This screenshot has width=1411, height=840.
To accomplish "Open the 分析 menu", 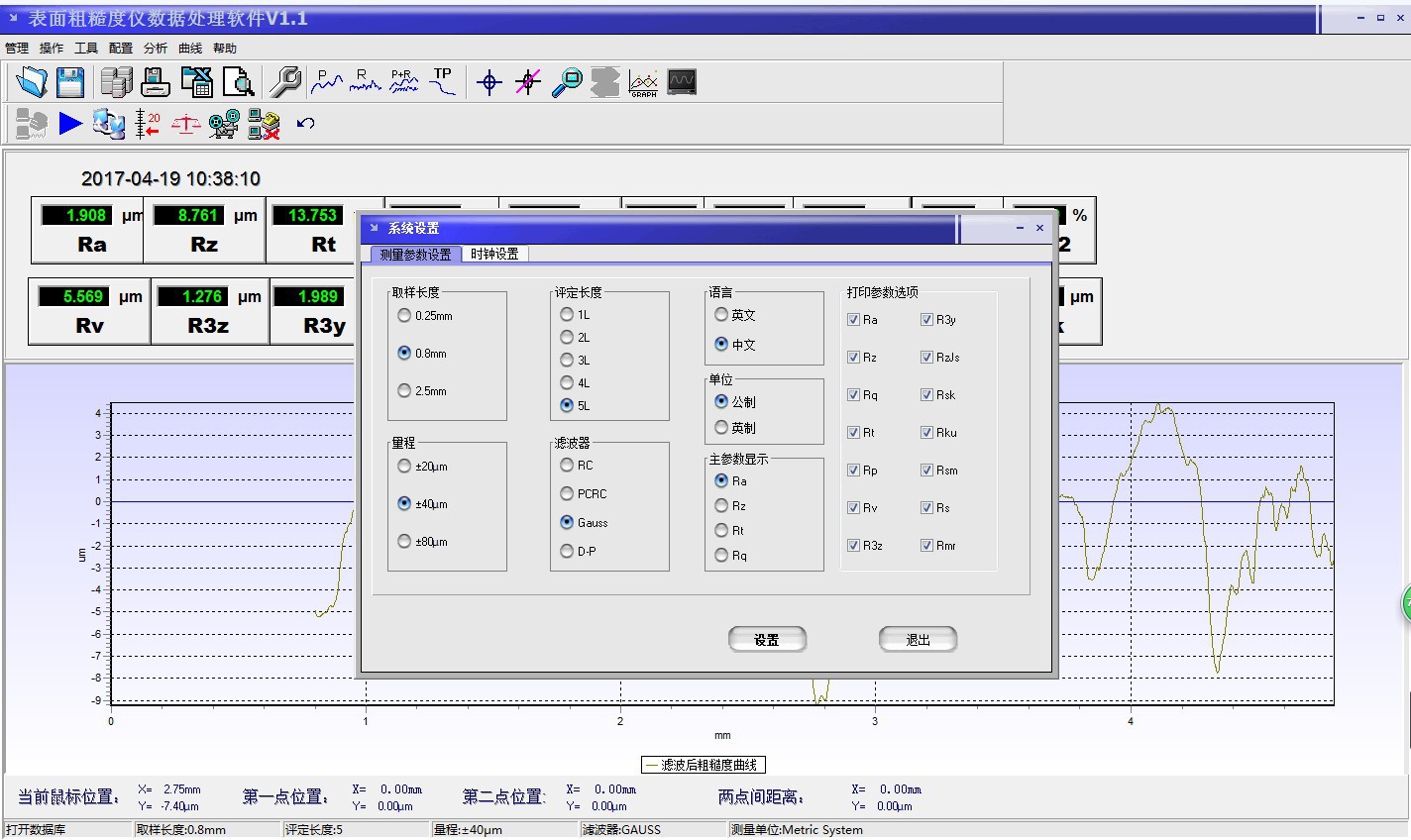I will click(x=156, y=49).
